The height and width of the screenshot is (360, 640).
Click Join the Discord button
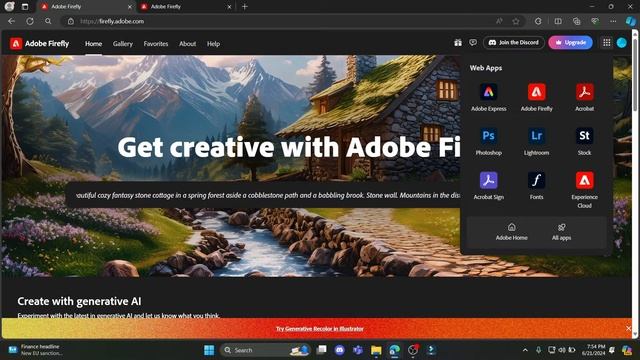coord(514,42)
